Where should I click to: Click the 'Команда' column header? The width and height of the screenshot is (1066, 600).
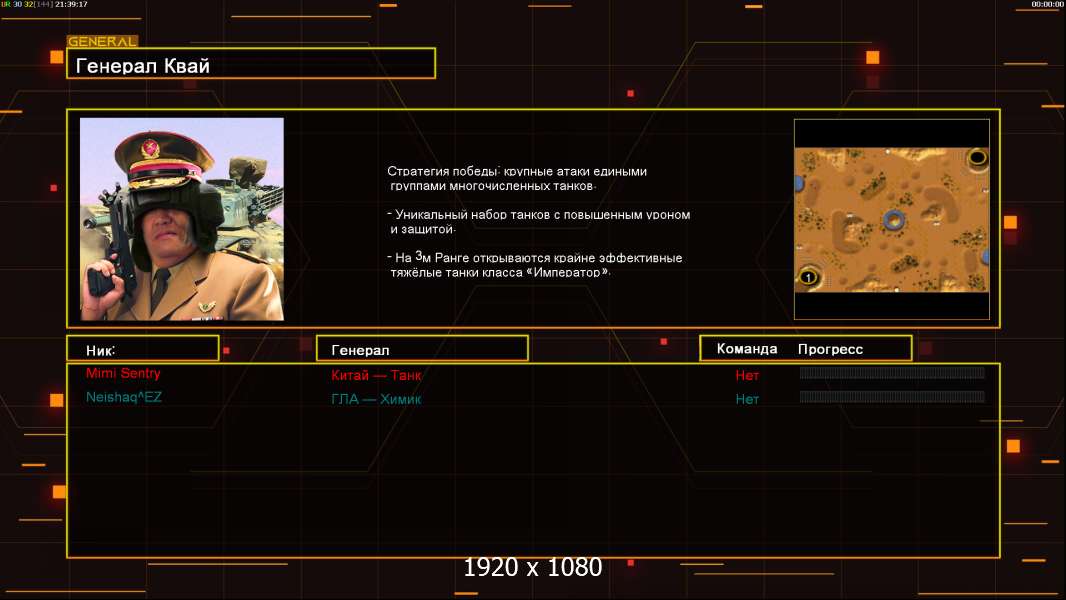pos(746,349)
